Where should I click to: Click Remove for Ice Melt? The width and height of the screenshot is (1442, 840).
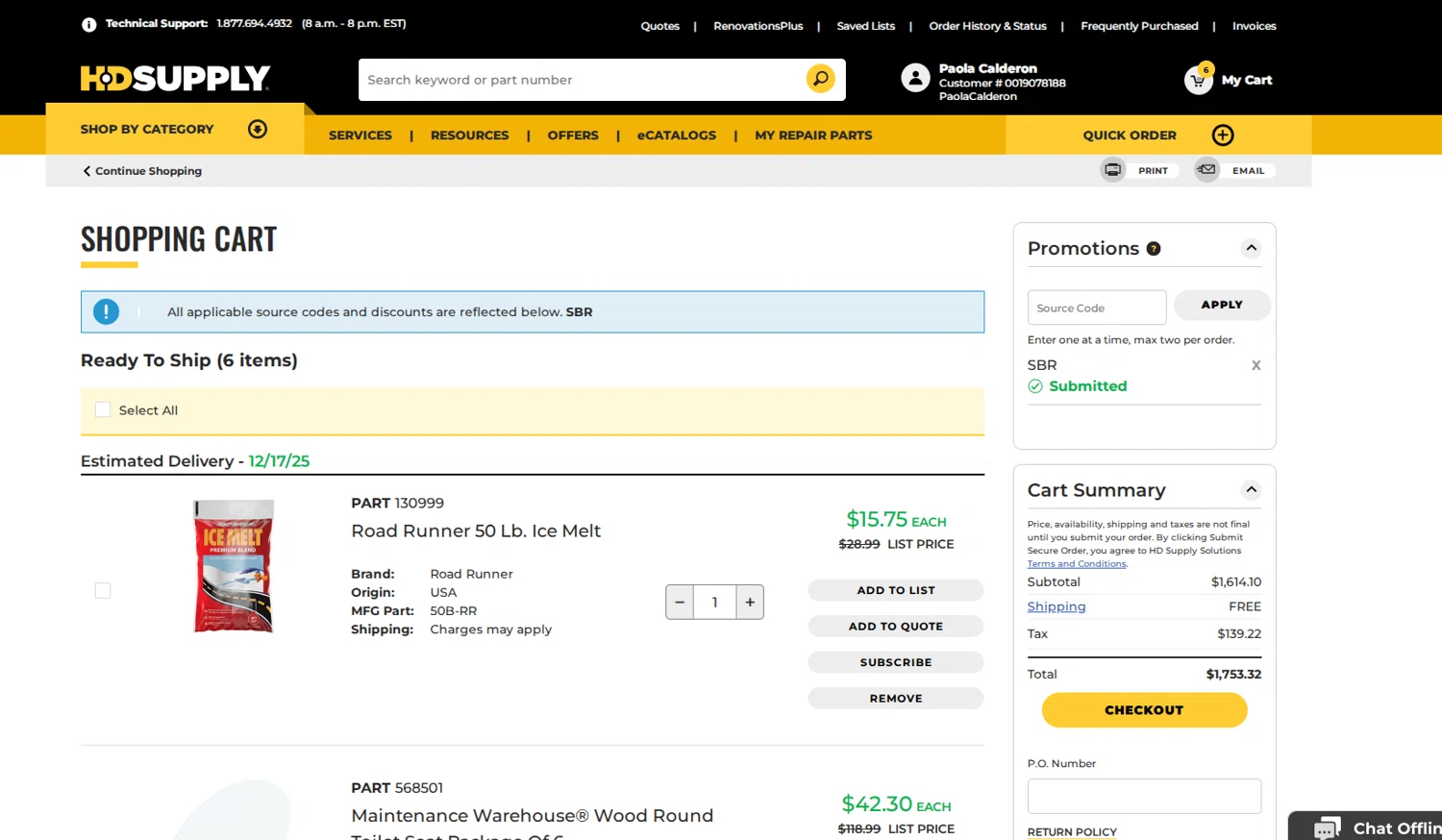(x=896, y=699)
